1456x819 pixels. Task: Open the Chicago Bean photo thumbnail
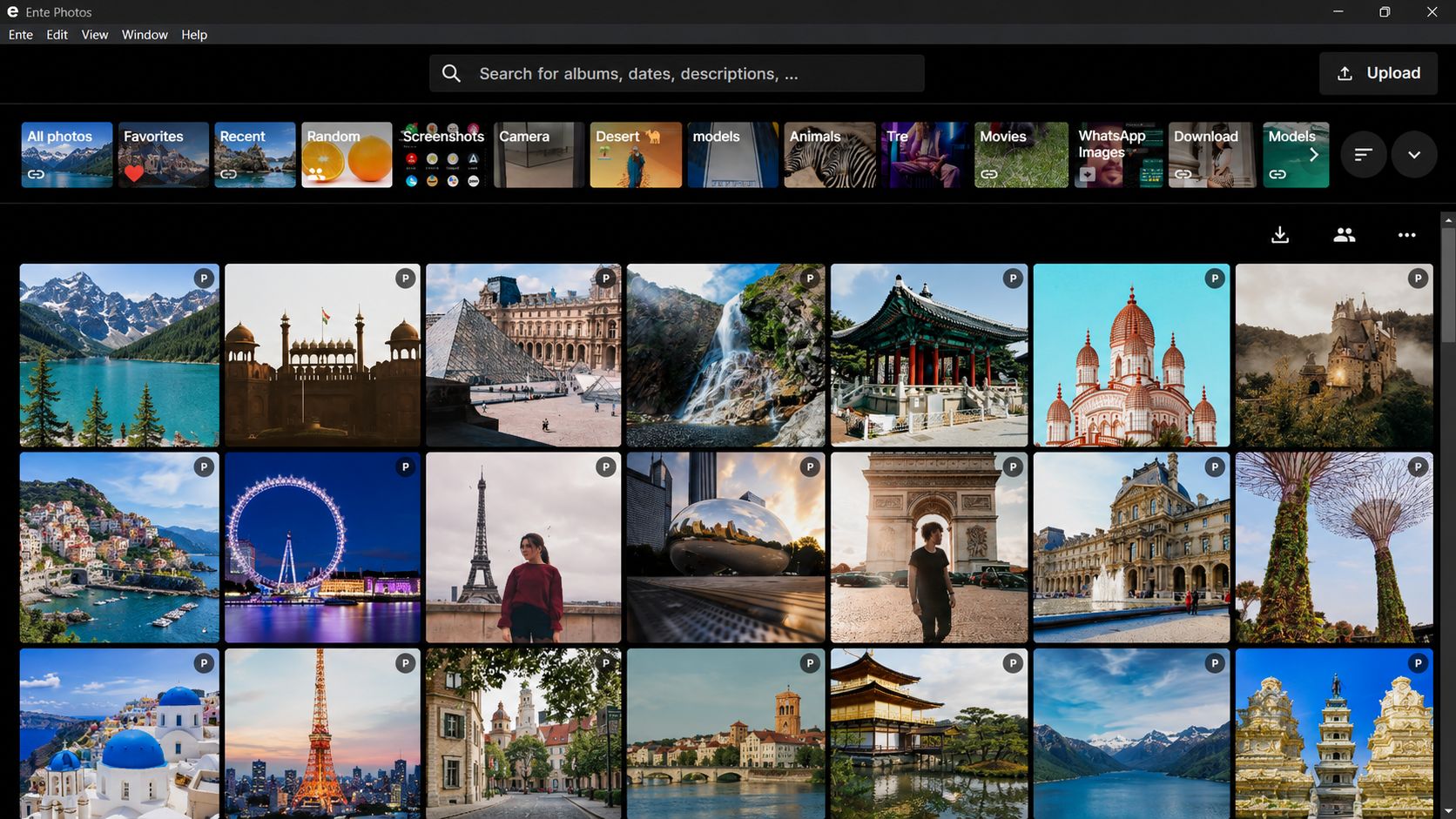coord(725,547)
